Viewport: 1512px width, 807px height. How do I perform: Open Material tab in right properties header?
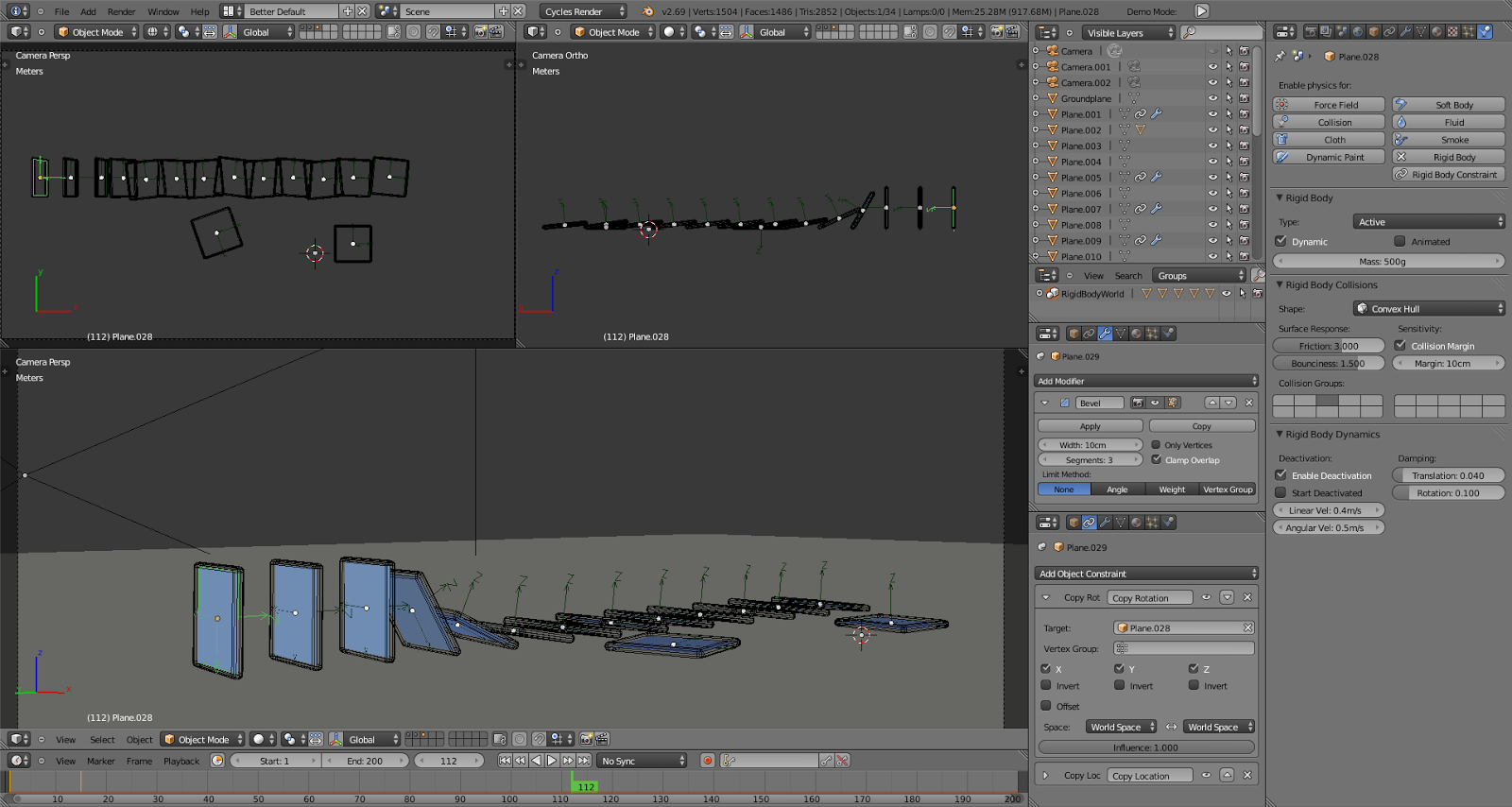(x=1437, y=31)
